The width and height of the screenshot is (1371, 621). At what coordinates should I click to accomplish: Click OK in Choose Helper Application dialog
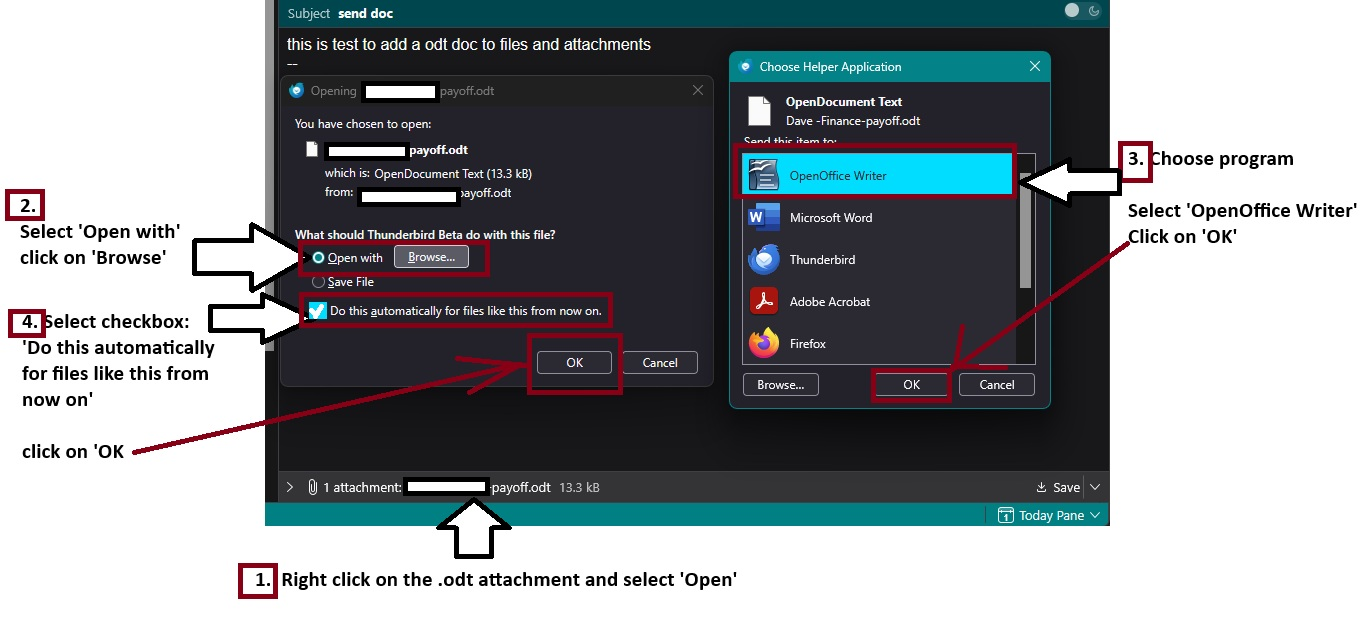(x=911, y=385)
